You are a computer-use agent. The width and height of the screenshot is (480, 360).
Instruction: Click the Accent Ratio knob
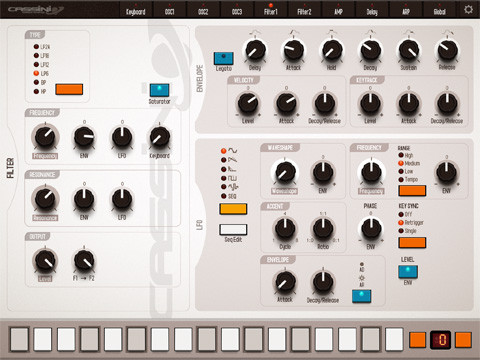click(x=323, y=229)
